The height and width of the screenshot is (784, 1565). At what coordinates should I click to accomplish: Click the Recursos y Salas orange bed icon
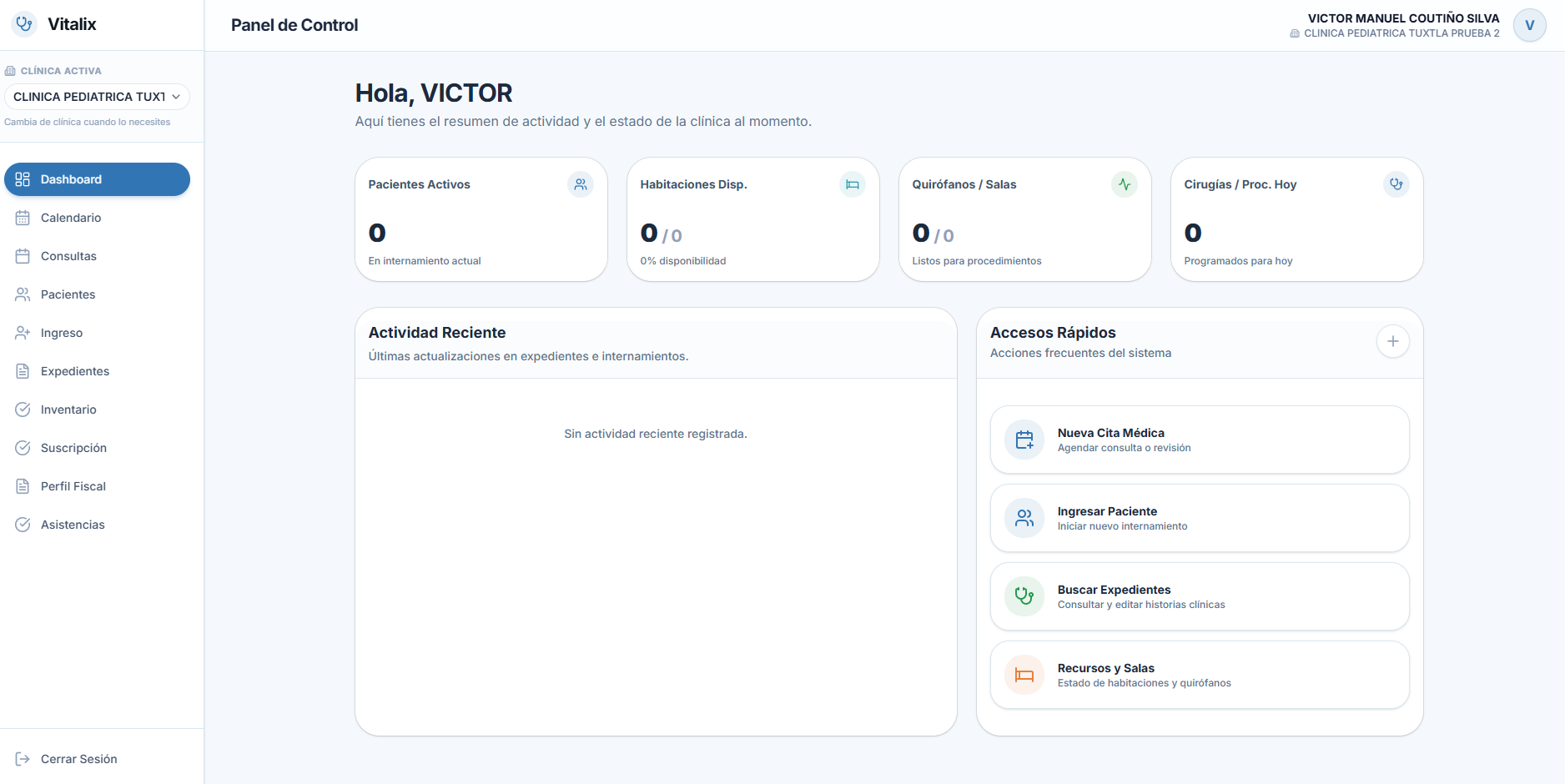pos(1024,675)
